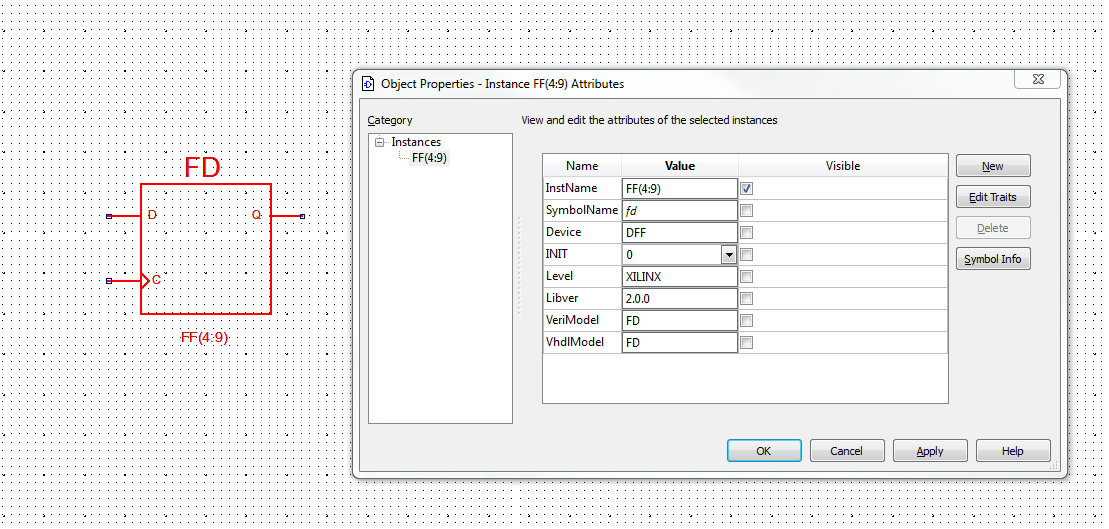Viewport: 1109px width, 529px height.
Task: Enable VhdlModel visible checkbox
Action: click(746, 342)
